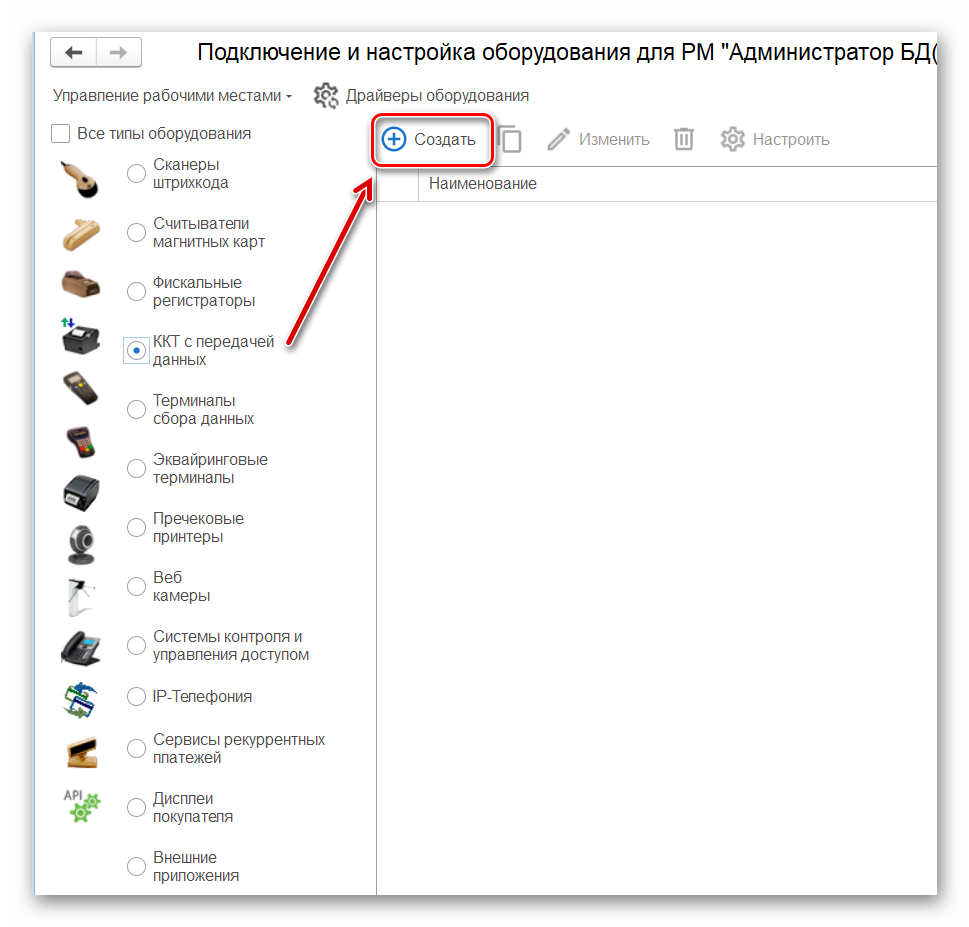
Task: Choose the 'Фискальные регистраторы' radio option
Action: point(136,292)
